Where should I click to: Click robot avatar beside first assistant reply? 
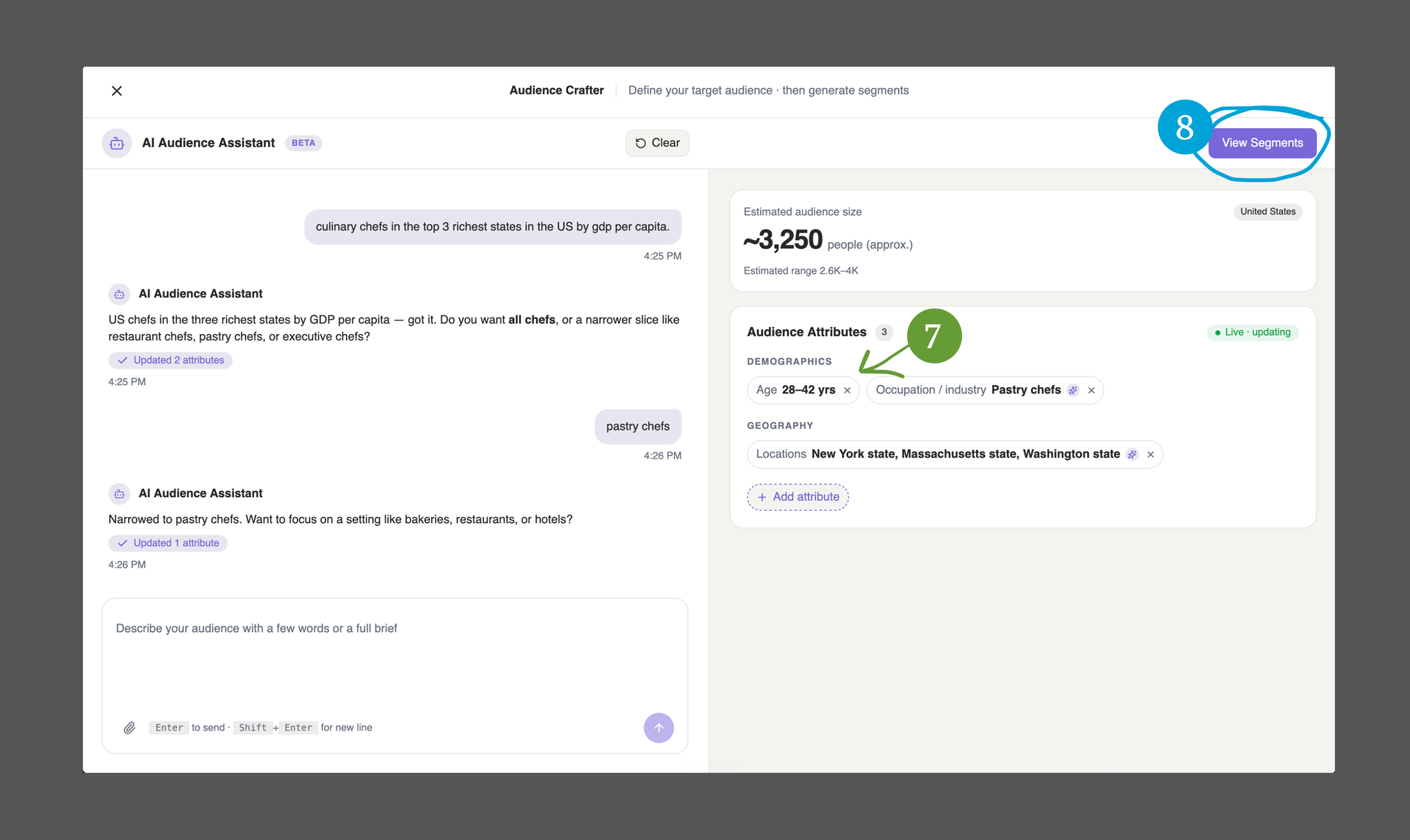120,294
